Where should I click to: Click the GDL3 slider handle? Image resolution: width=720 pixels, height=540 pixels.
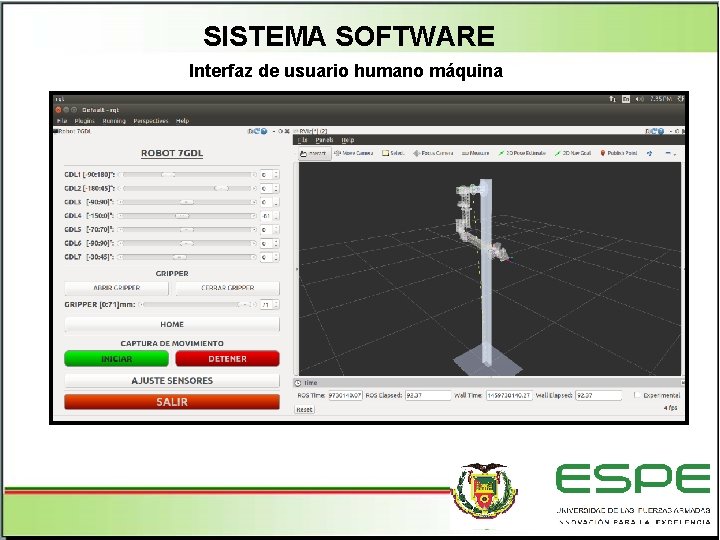point(186,202)
